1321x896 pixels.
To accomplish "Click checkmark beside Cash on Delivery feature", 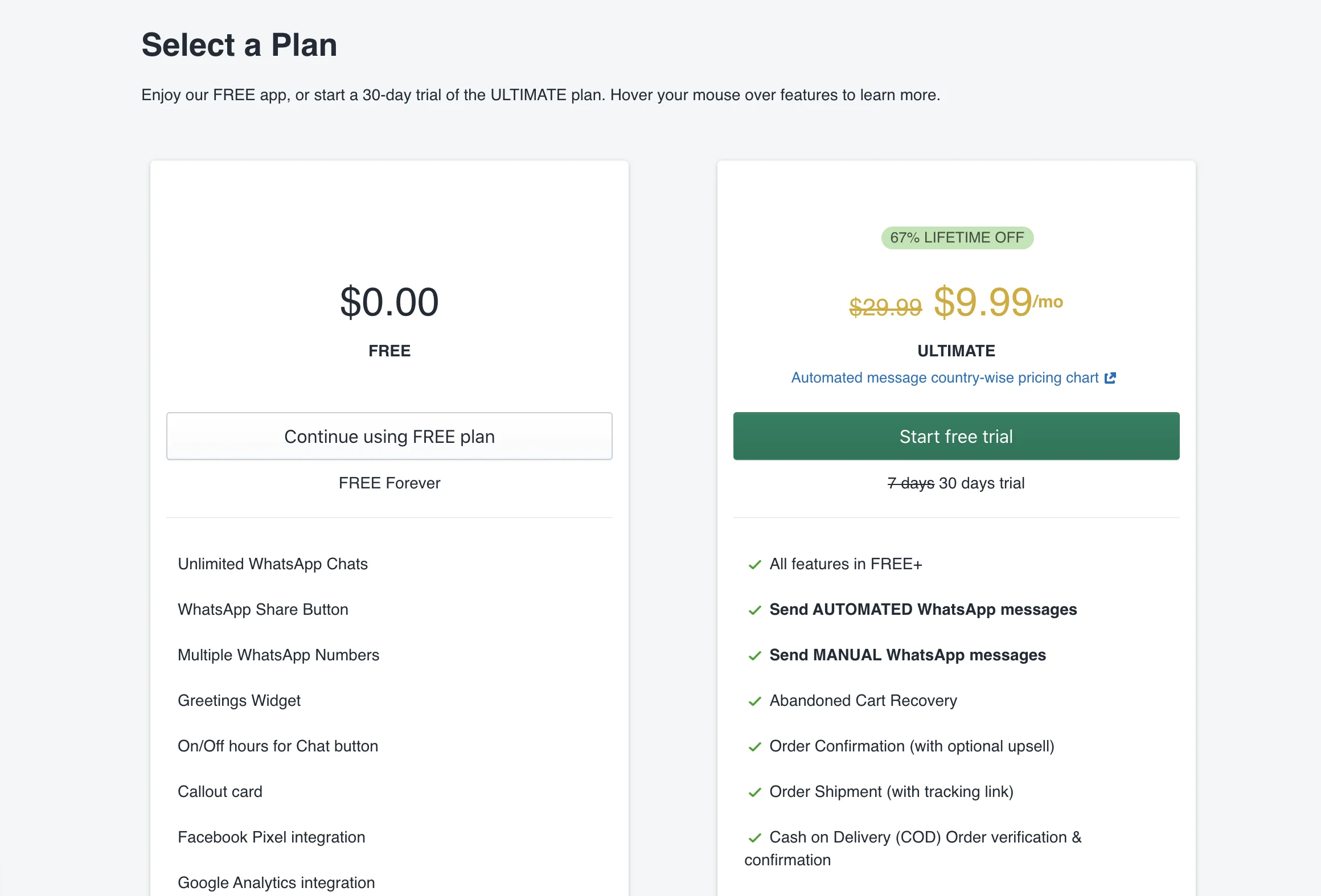I will [755, 838].
